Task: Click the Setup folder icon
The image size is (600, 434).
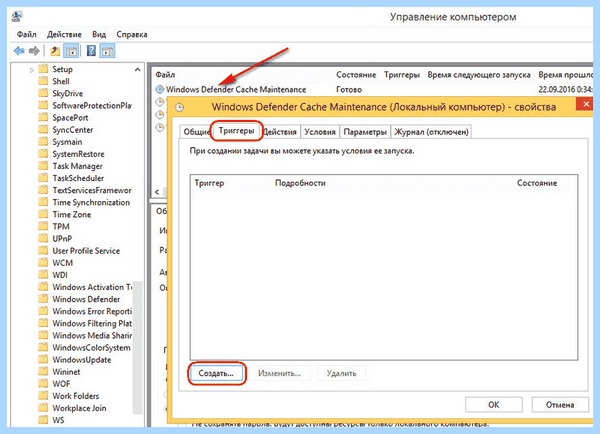Action: (43, 69)
